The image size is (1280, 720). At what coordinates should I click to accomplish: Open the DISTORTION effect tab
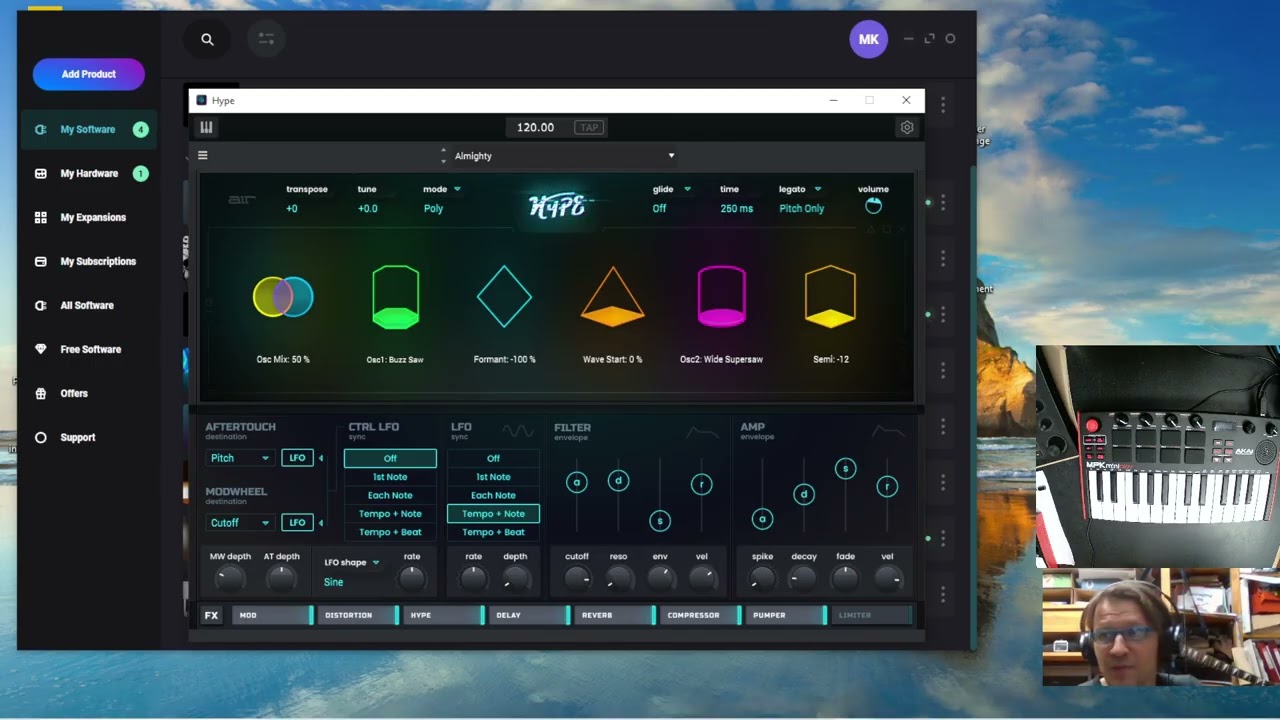tap(358, 615)
